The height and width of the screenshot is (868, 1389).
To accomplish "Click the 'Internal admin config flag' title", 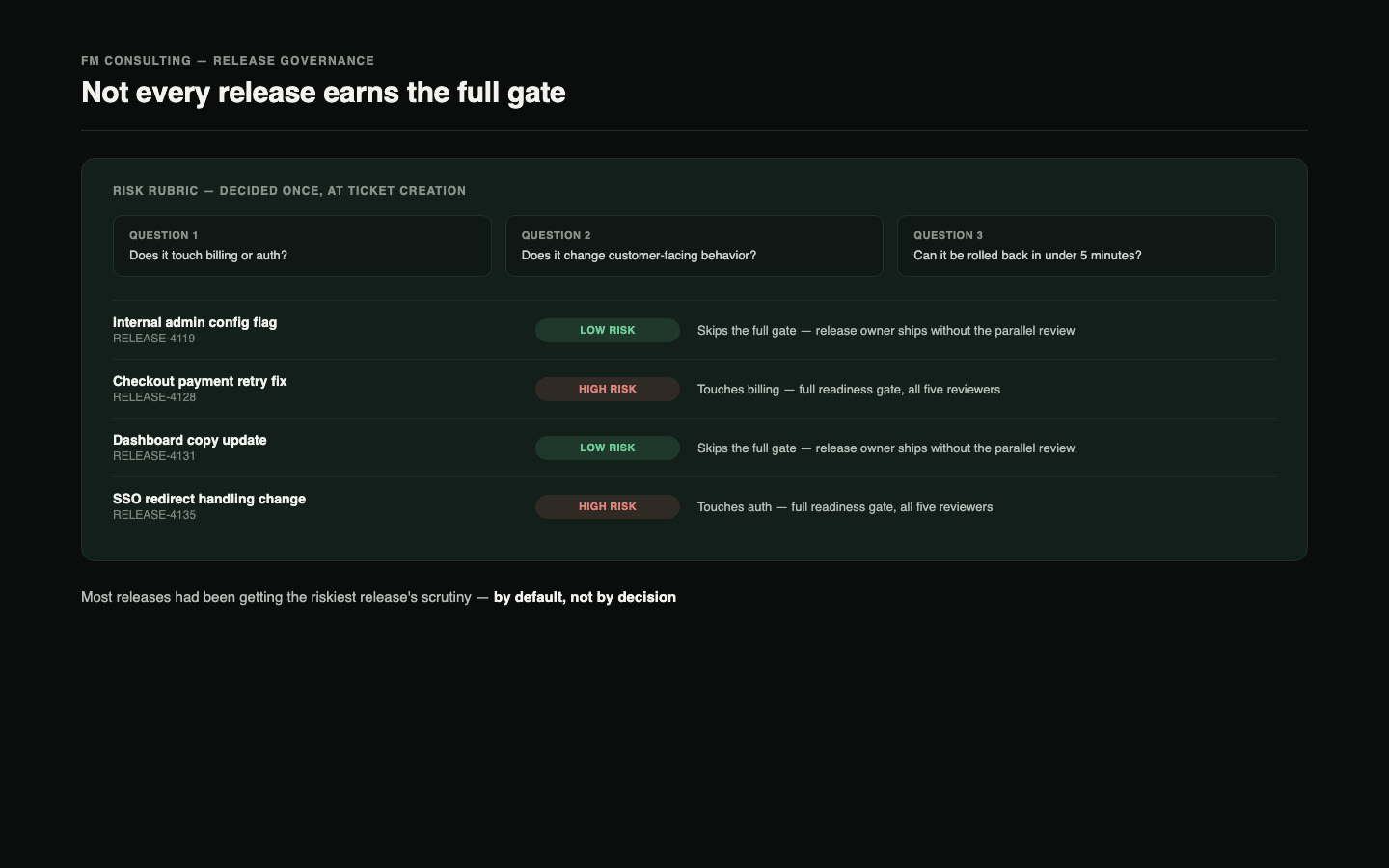I will pyautogui.click(x=195, y=322).
